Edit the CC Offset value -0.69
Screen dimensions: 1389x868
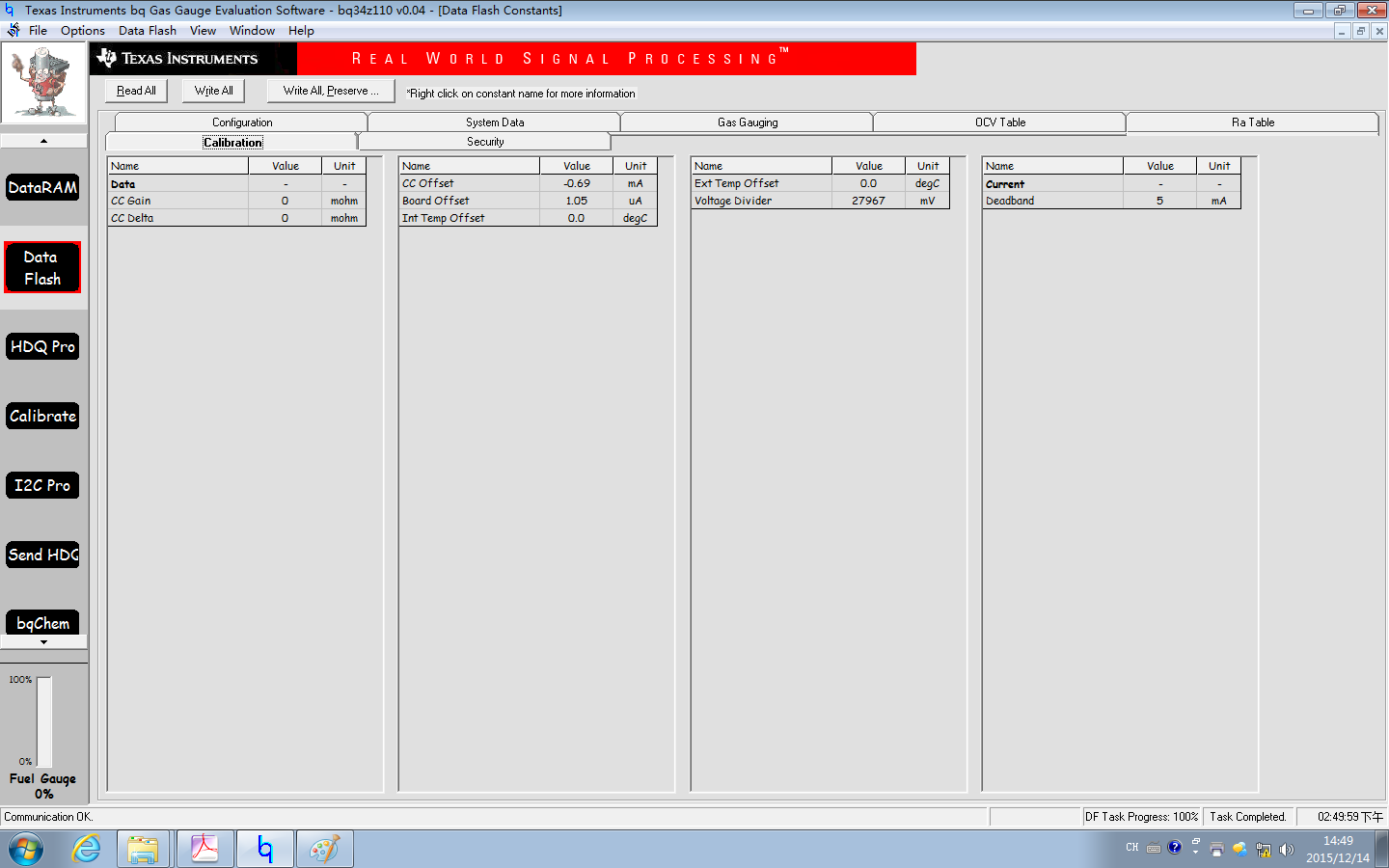tap(577, 183)
